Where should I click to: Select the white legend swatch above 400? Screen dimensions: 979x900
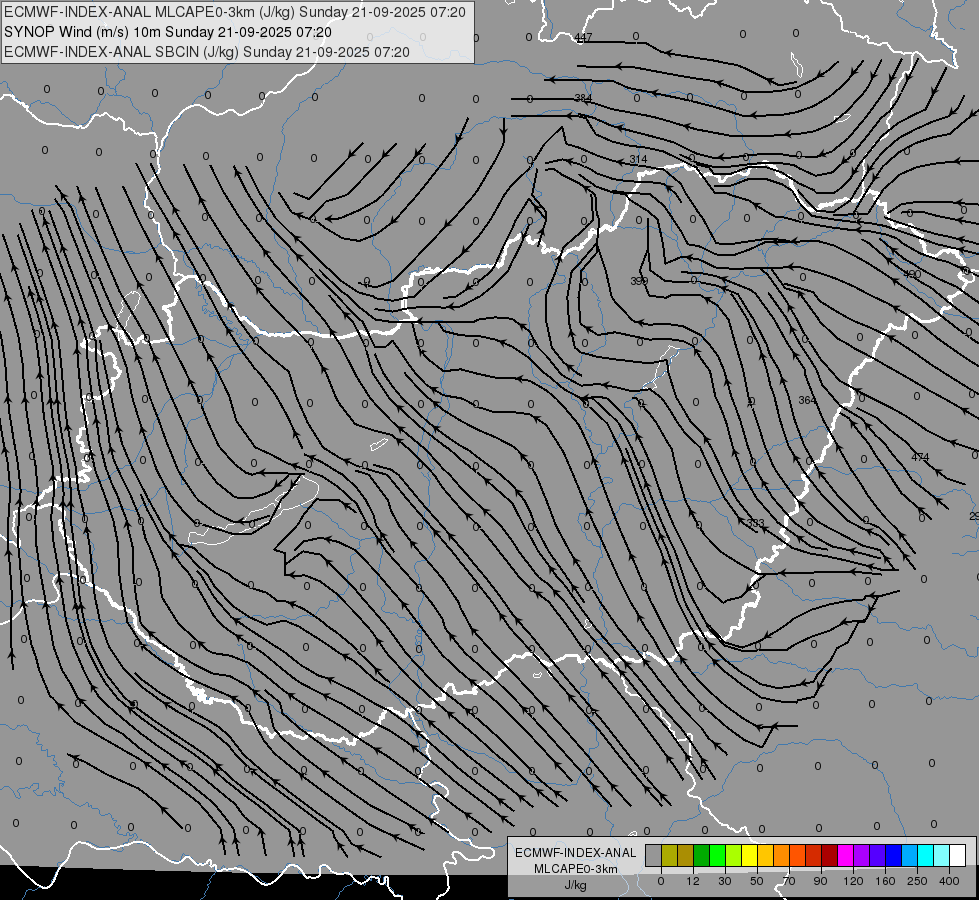tap(958, 855)
